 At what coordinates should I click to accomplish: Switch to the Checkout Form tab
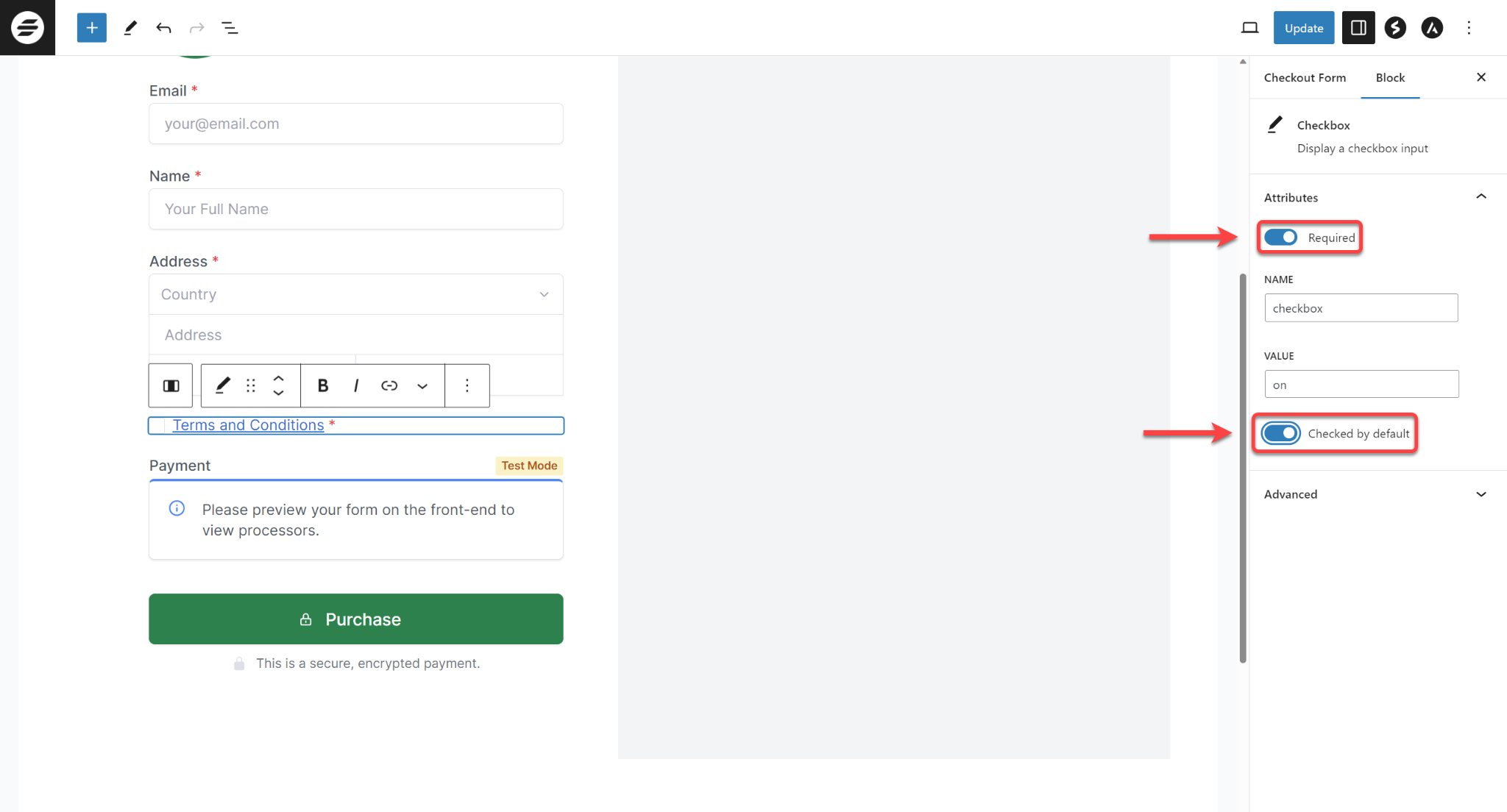[1305, 77]
